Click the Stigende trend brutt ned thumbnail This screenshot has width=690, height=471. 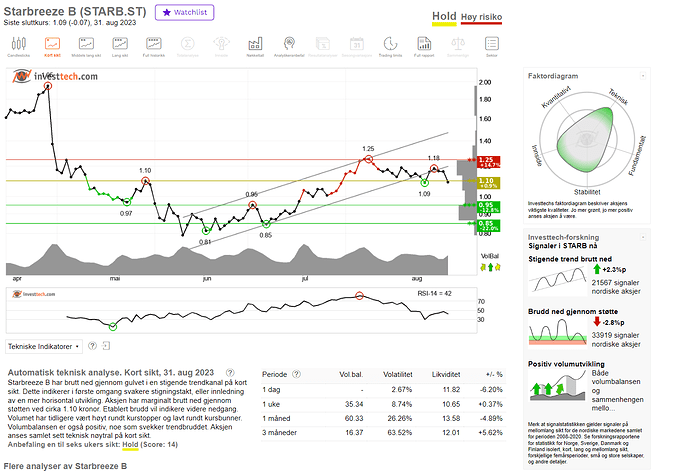tap(558, 281)
